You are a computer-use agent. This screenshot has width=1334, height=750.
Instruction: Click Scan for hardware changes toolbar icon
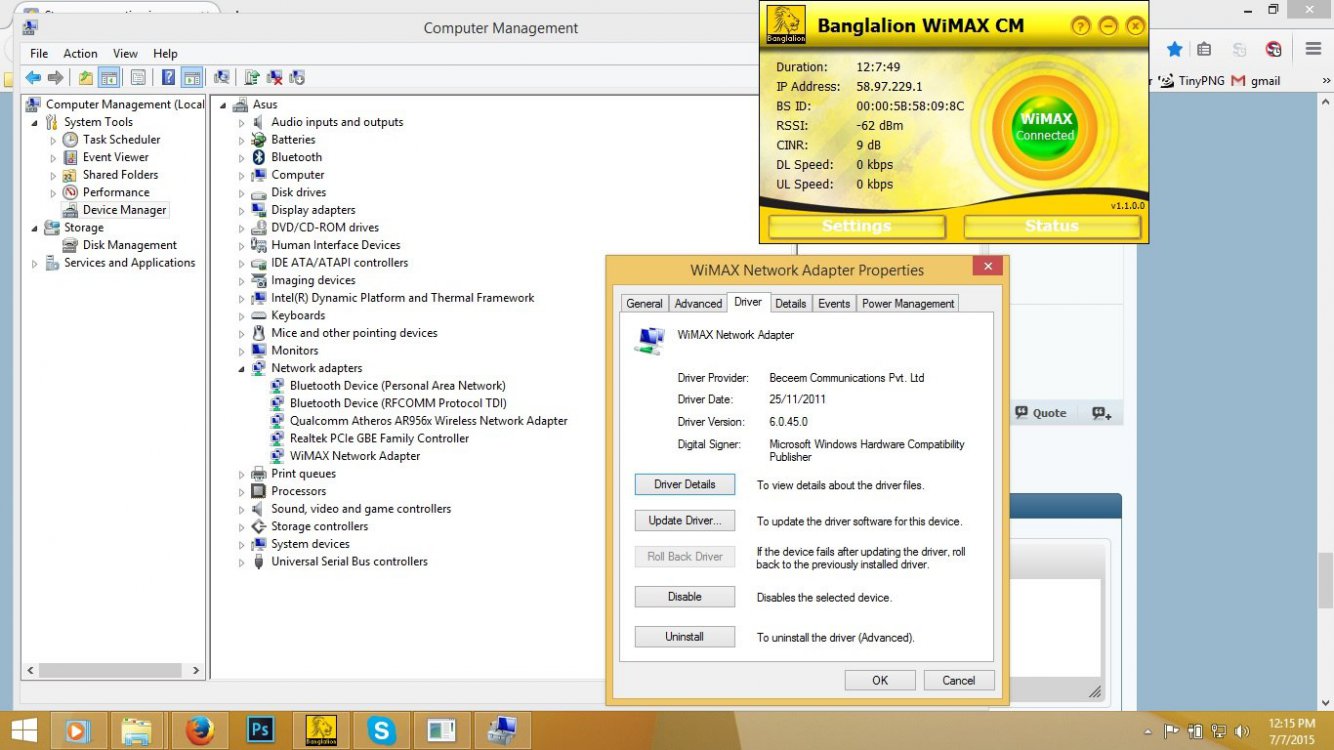[222, 77]
